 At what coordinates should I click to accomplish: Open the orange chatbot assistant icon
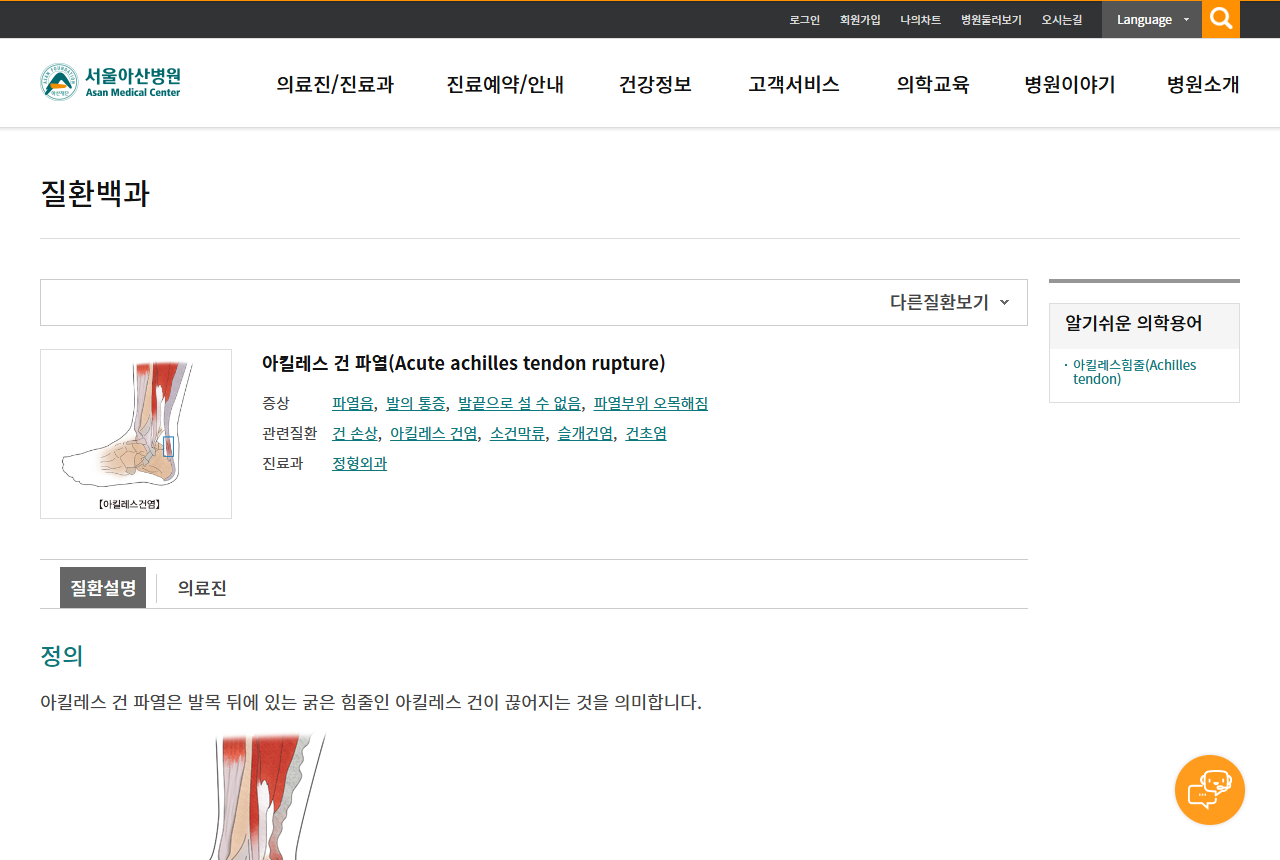[1210, 790]
